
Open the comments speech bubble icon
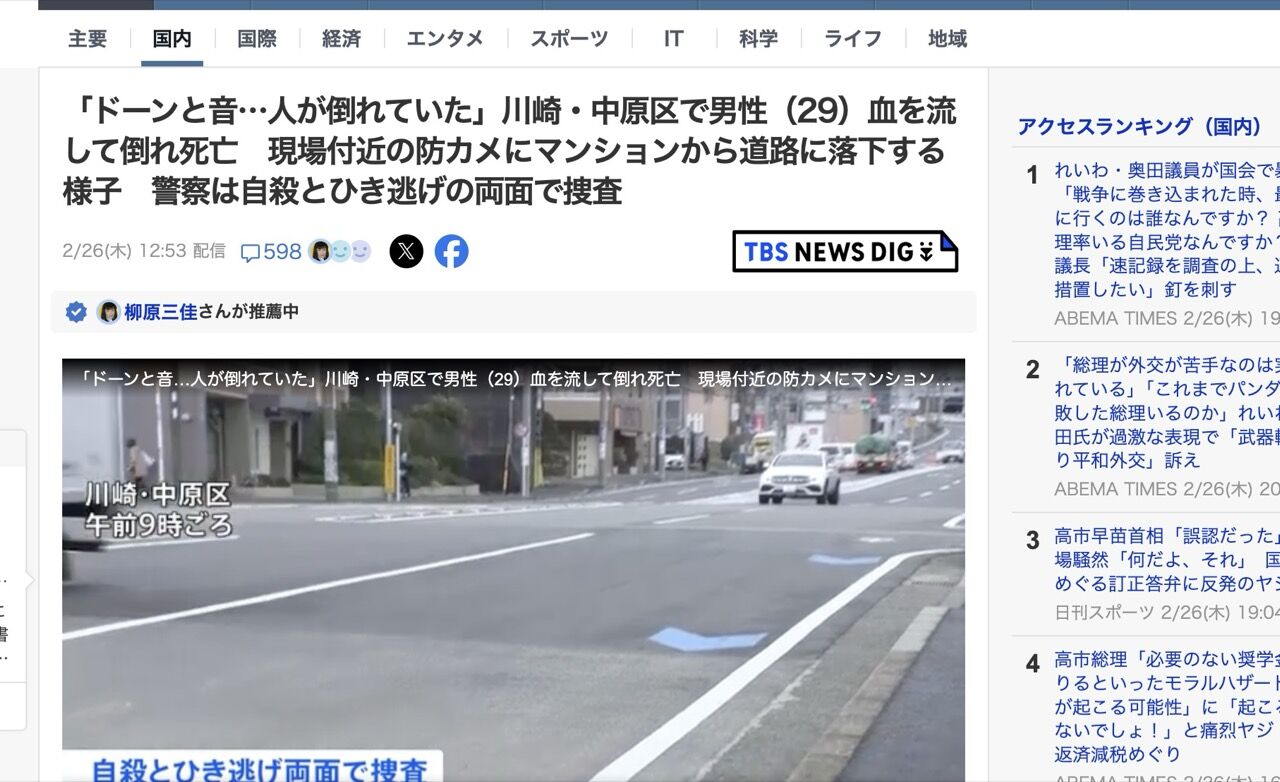pyautogui.click(x=250, y=253)
